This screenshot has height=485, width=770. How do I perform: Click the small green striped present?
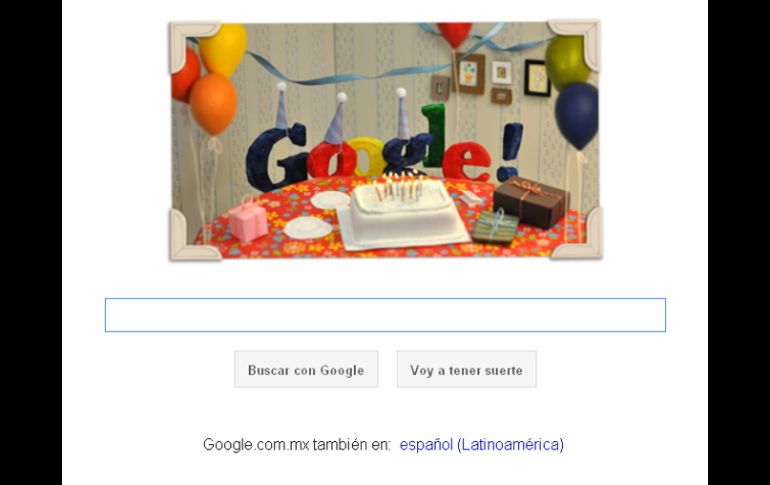[495, 227]
